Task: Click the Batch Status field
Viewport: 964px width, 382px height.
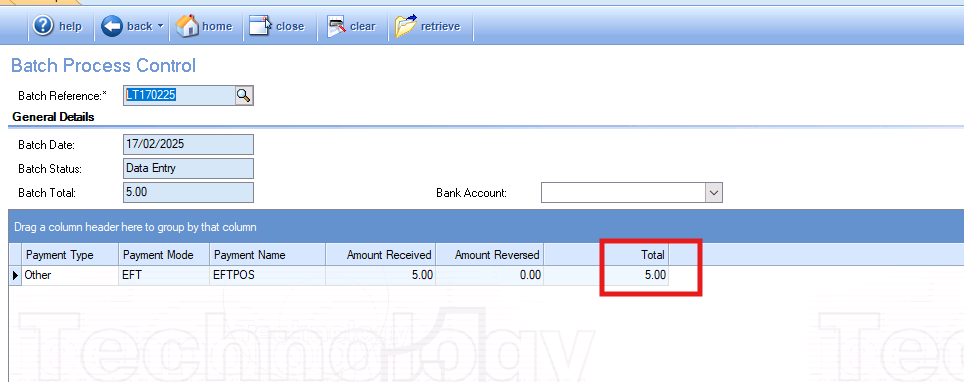Action: 188,168
